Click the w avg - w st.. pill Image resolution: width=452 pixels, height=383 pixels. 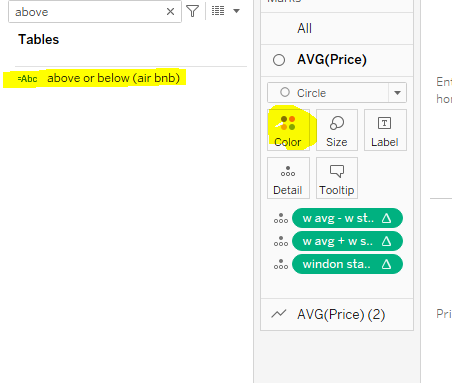pyautogui.click(x=347, y=218)
